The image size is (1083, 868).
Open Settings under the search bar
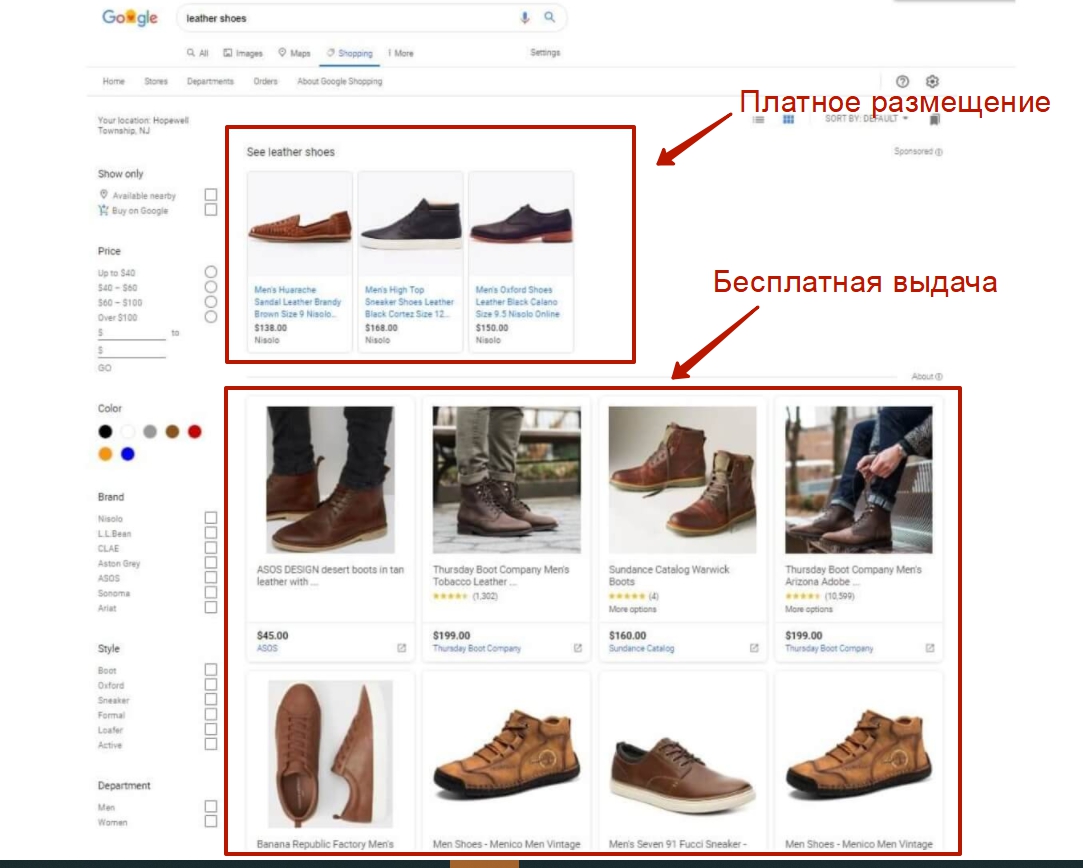pyautogui.click(x=545, y=52)
